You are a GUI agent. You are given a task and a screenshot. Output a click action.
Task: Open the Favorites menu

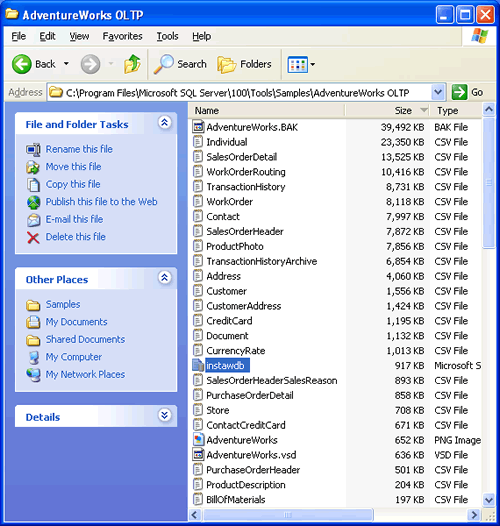(x=122, y=36)
